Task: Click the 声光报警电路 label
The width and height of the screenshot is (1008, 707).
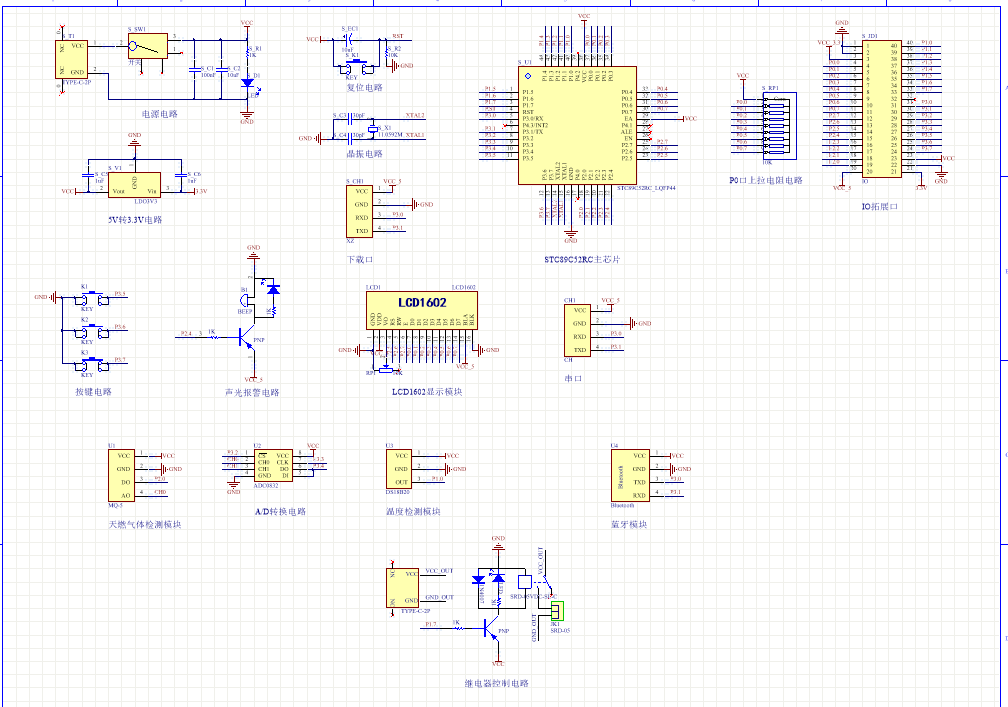Action: pyautogui.click(x=252, y=392)
